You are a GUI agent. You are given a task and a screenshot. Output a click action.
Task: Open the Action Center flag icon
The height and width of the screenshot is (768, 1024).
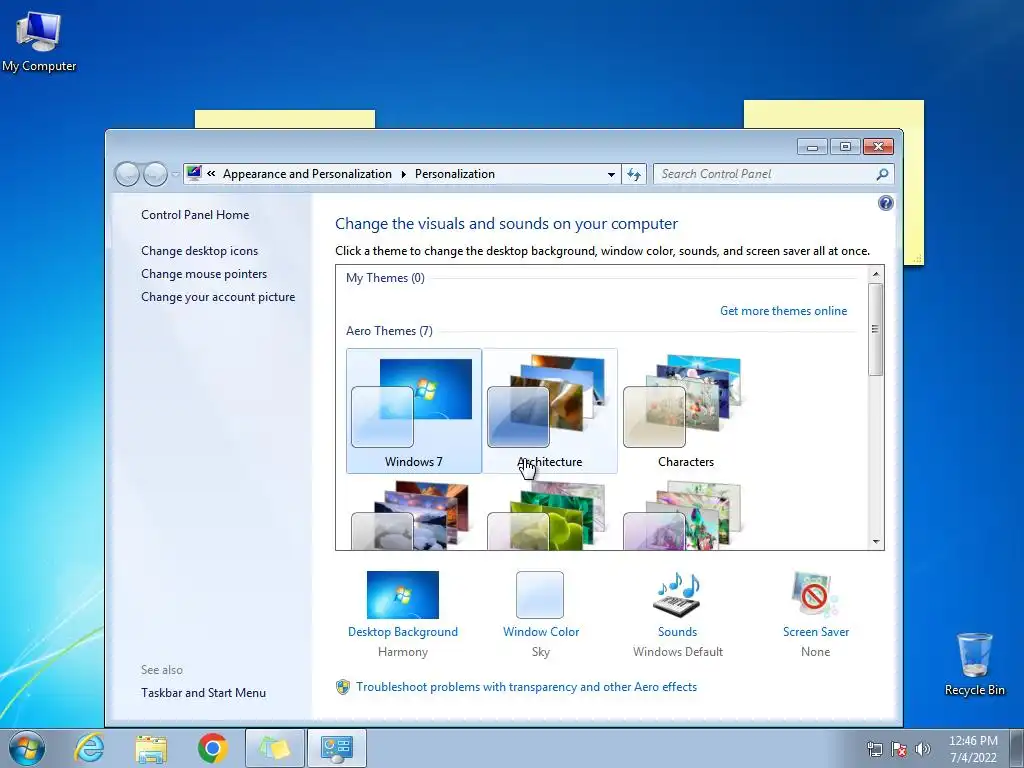click(x=899, y=749)
